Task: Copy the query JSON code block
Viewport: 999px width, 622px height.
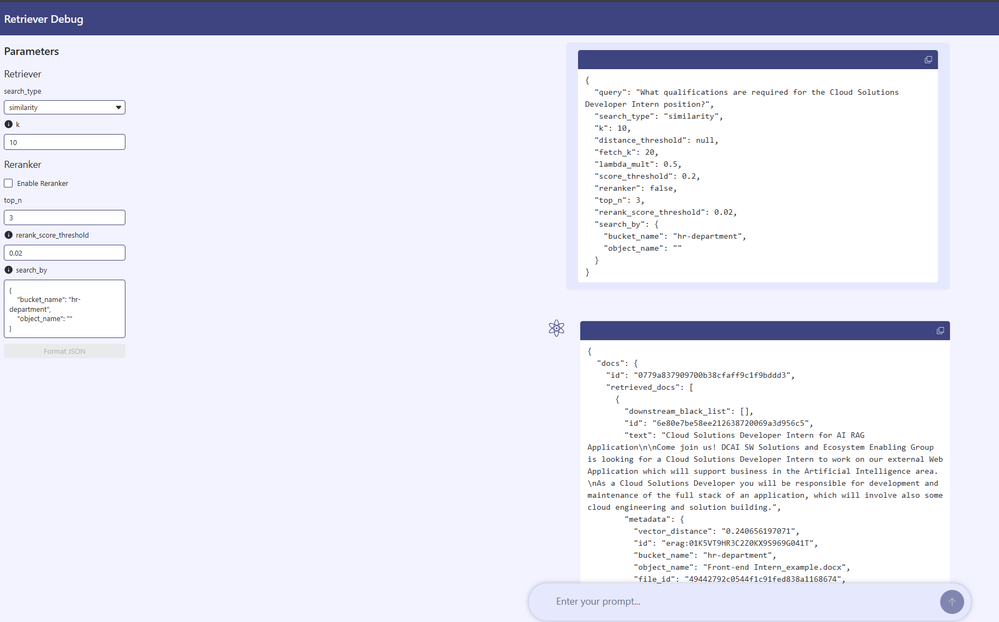Action: tap(928, 60)
